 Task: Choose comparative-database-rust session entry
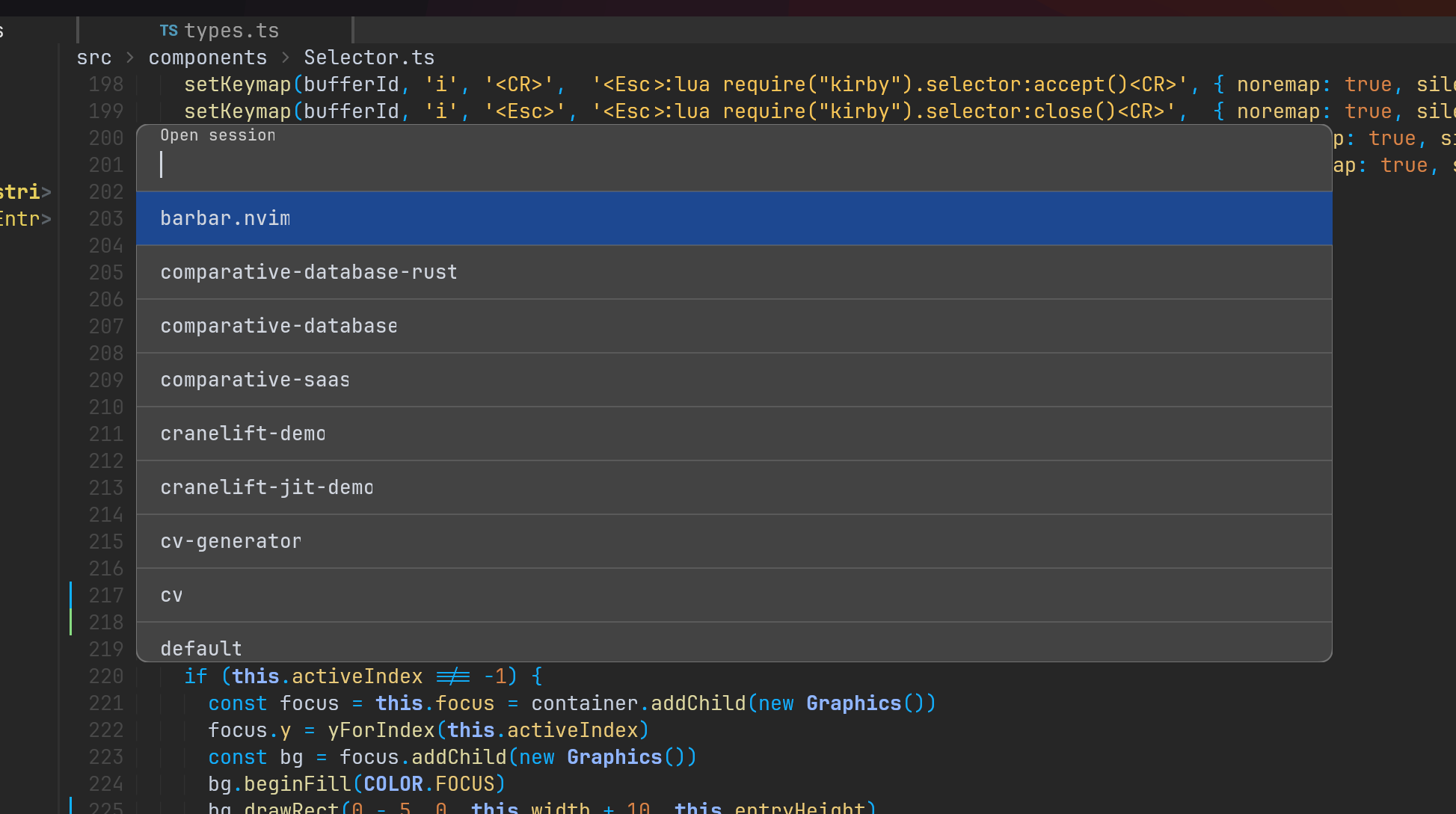[x=733, y=272]
